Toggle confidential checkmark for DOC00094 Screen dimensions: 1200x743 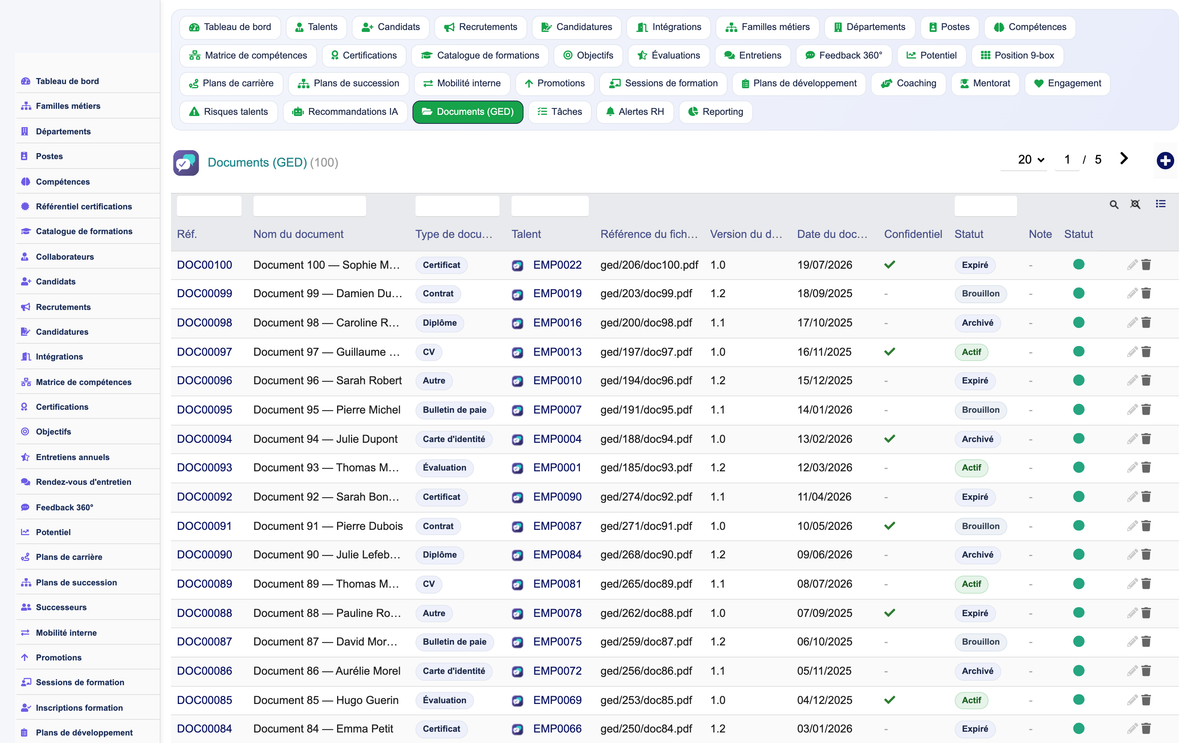(890, 439)
